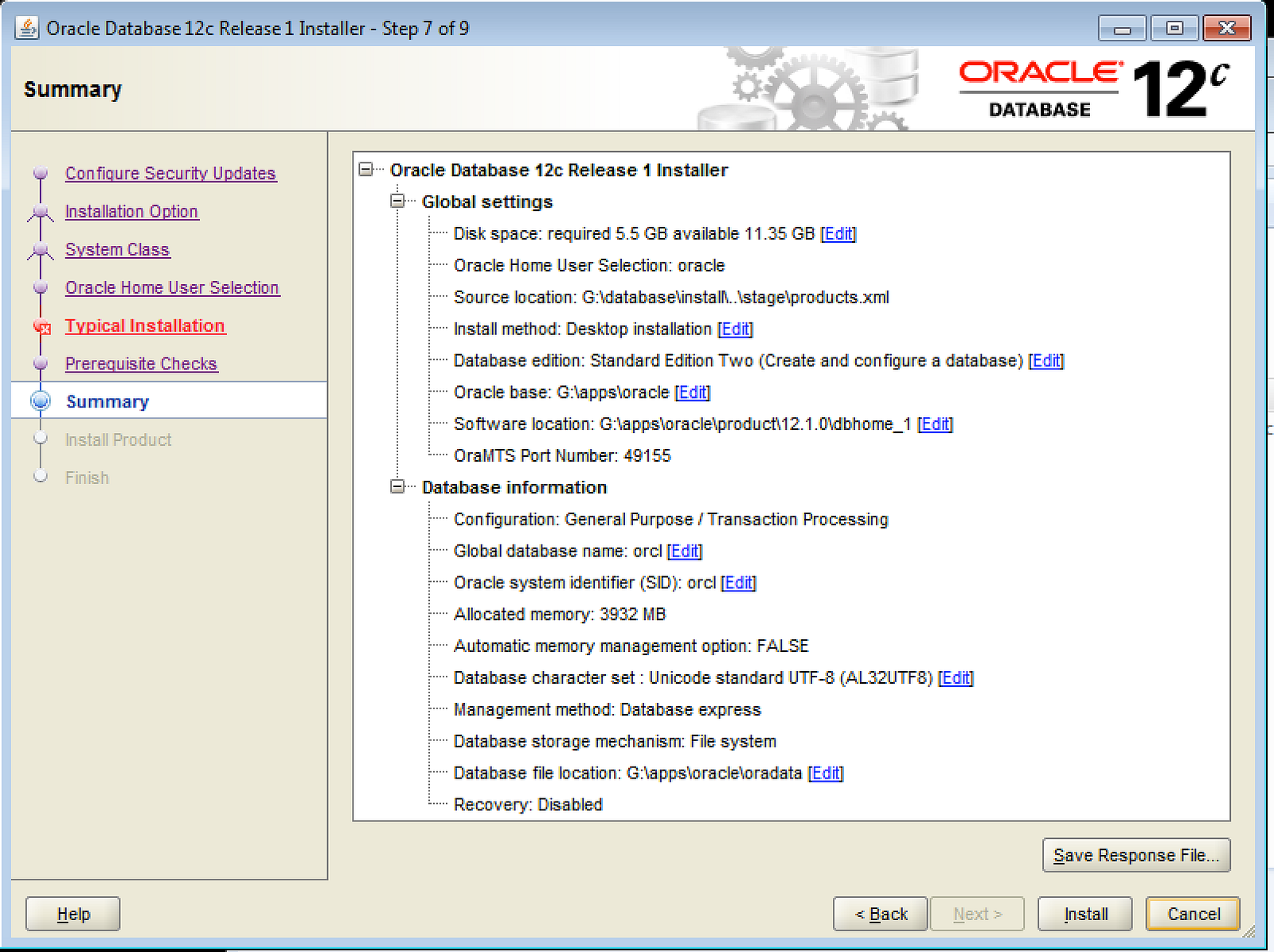Collapse the Oracle Database 12c Release 1 Installer root node

tap(365, 170)
